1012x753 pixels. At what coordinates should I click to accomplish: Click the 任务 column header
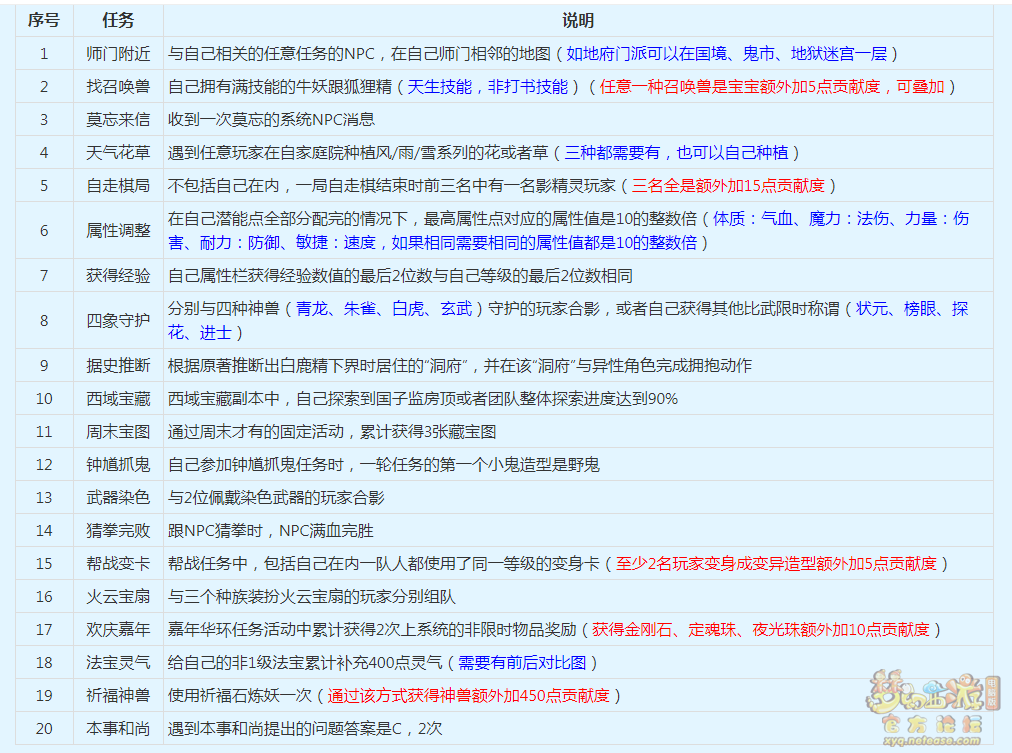(118, 21)
